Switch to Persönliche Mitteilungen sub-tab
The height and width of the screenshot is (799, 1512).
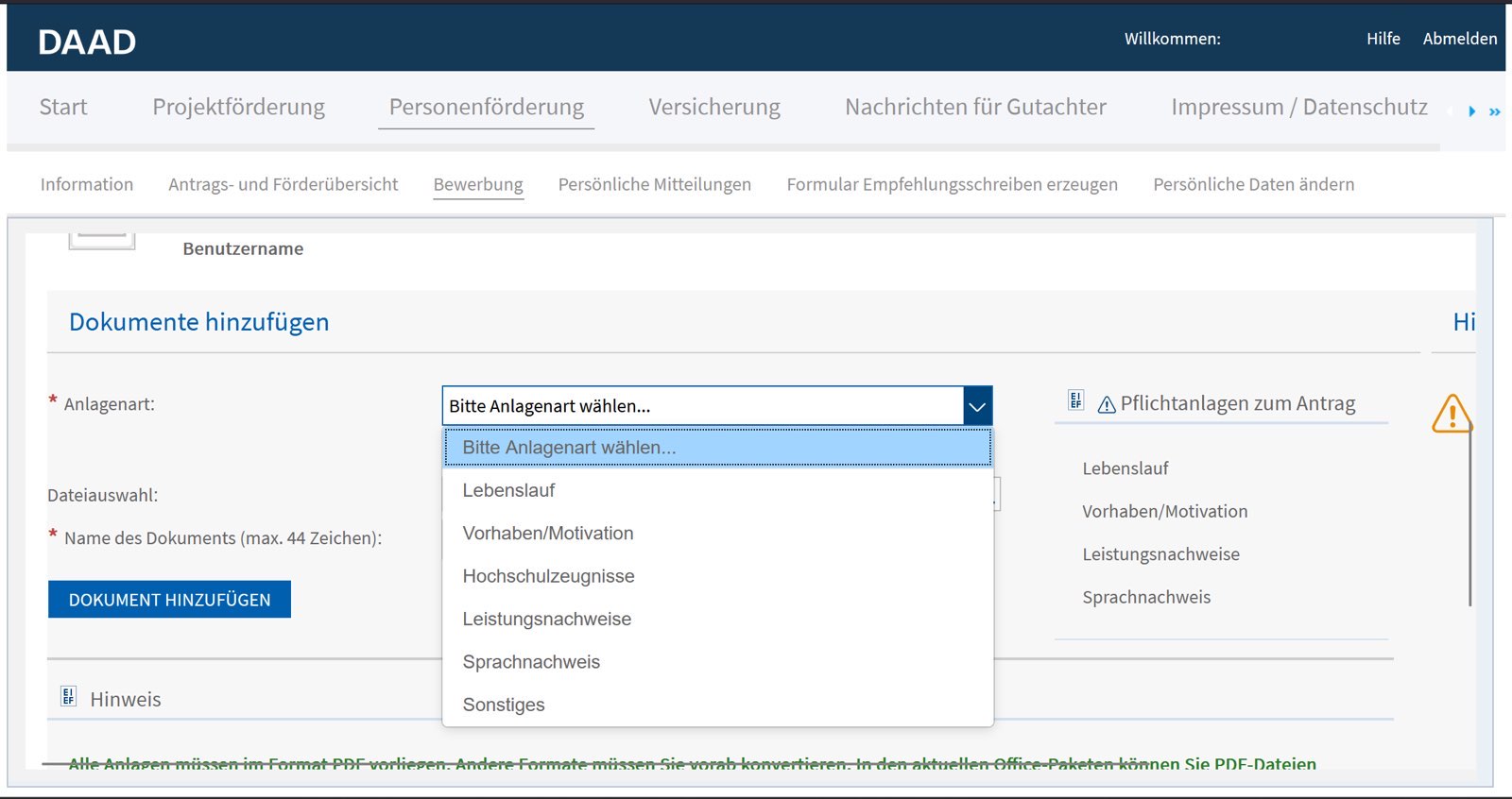654,184
